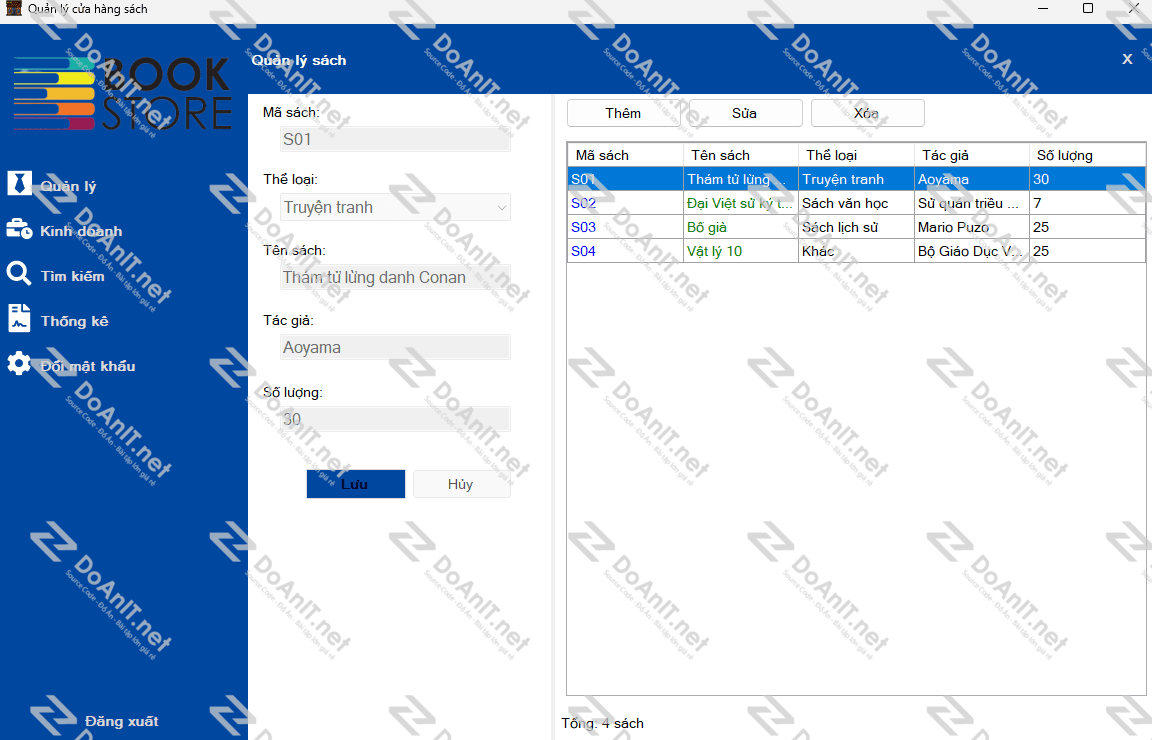1152x740 pixels.
Task: Click the Aoyama cell in the table
Action: point(971,179)
